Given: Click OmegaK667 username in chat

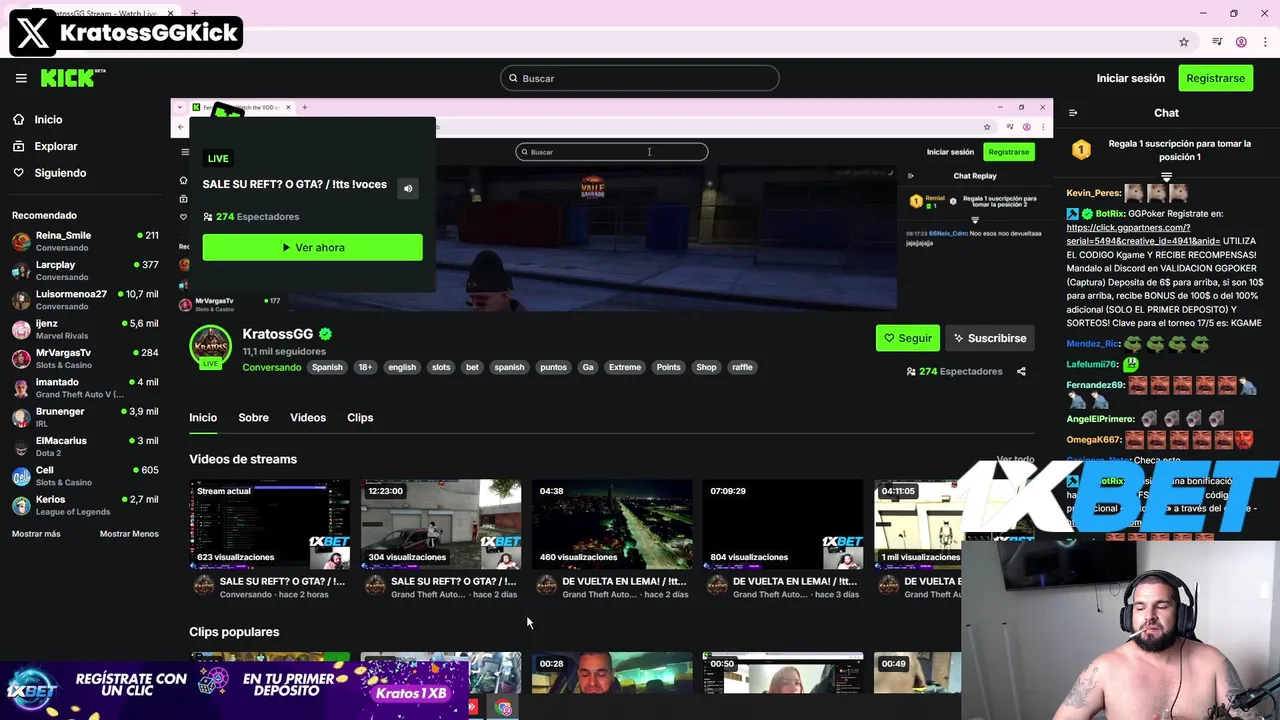Looking at the screenshot, I should point(1093,440).
